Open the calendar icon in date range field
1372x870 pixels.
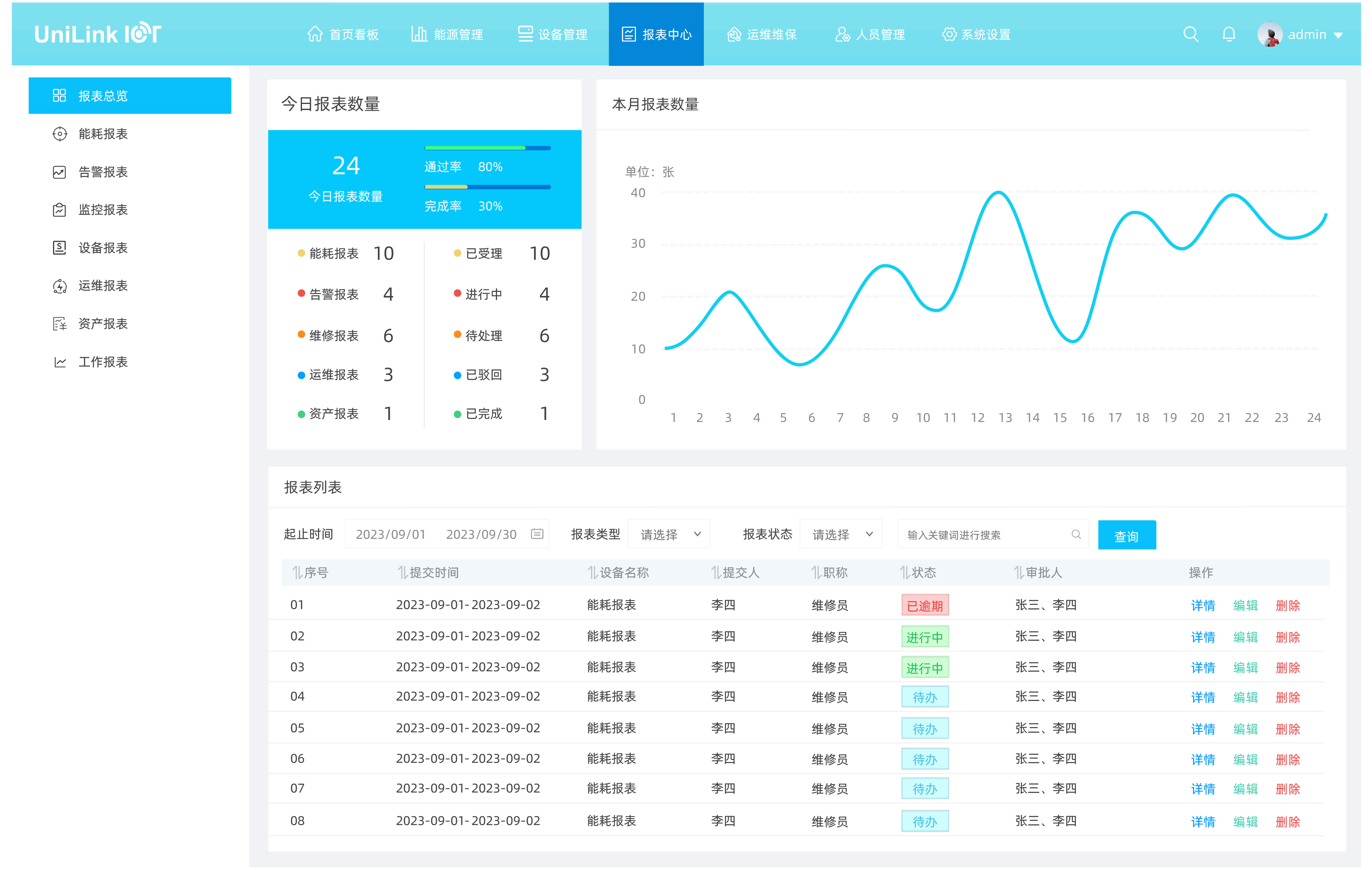[537, 533]
